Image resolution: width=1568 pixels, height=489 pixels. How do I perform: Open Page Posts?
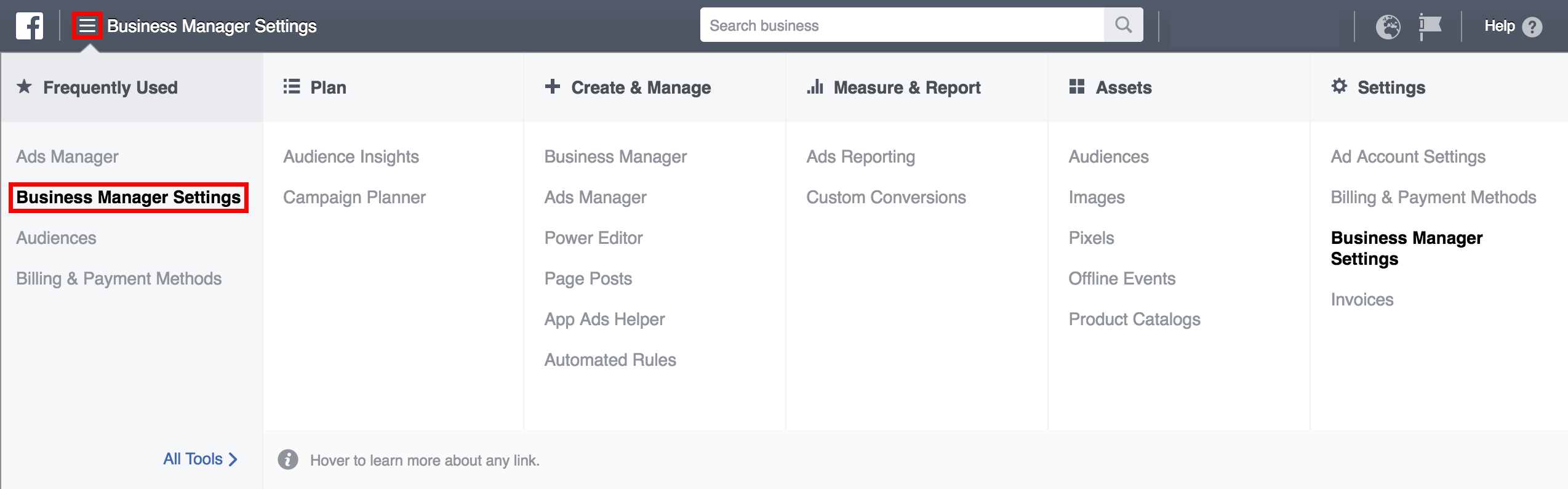588,279
